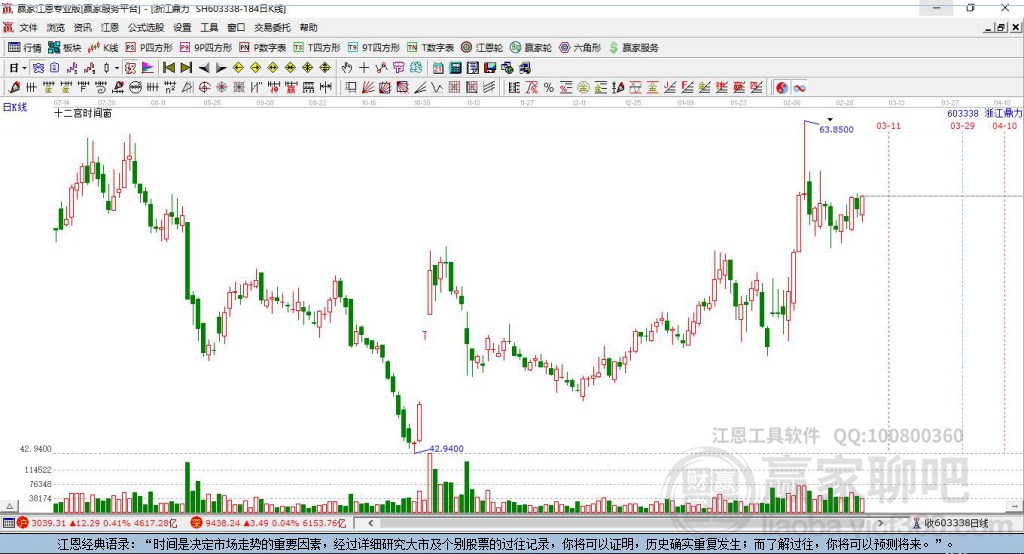Open the calculator icon

pos(455,68)
